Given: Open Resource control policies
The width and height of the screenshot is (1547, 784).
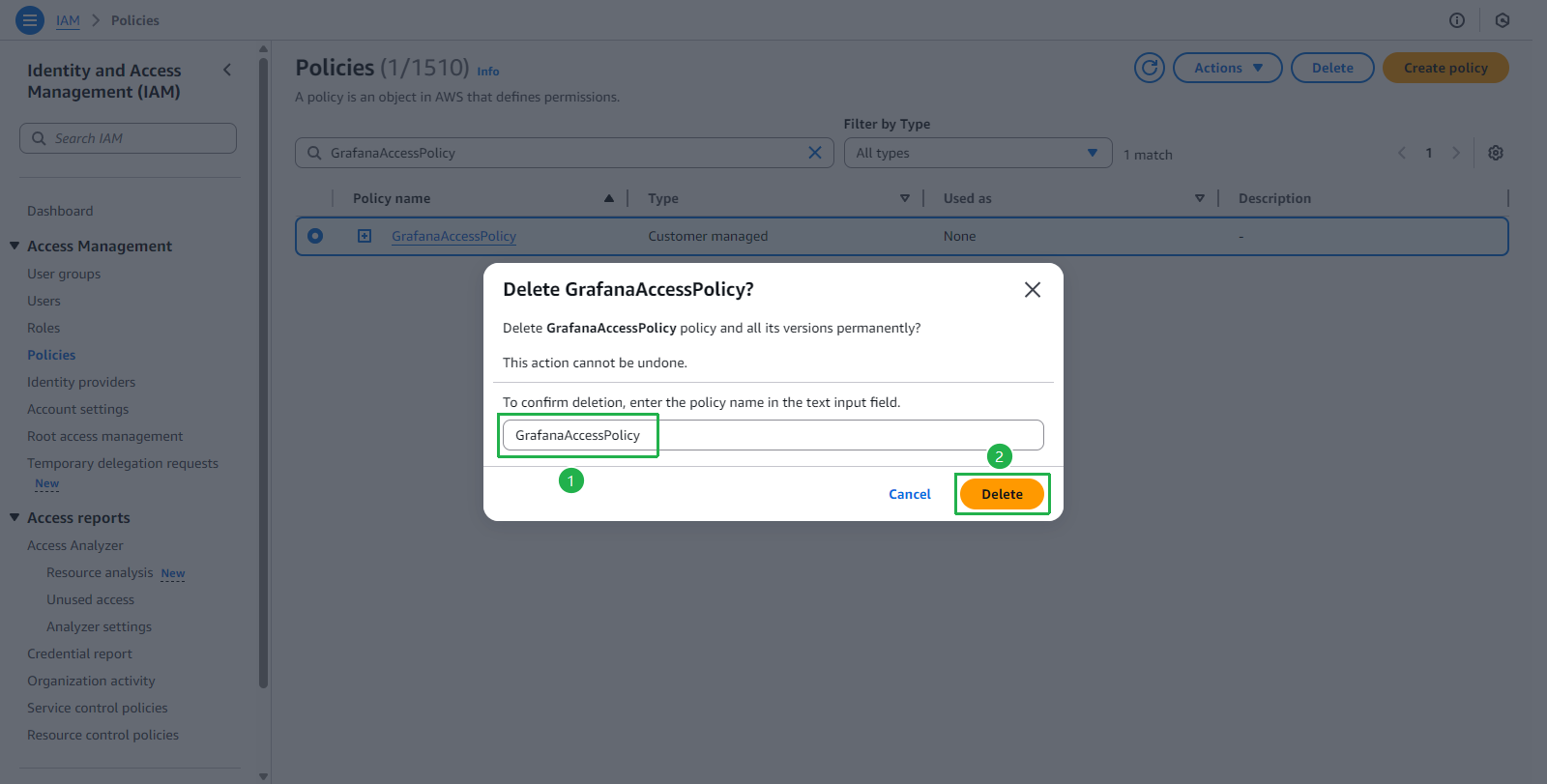Looking at the screenshot, I should click(x=102, y=735).
